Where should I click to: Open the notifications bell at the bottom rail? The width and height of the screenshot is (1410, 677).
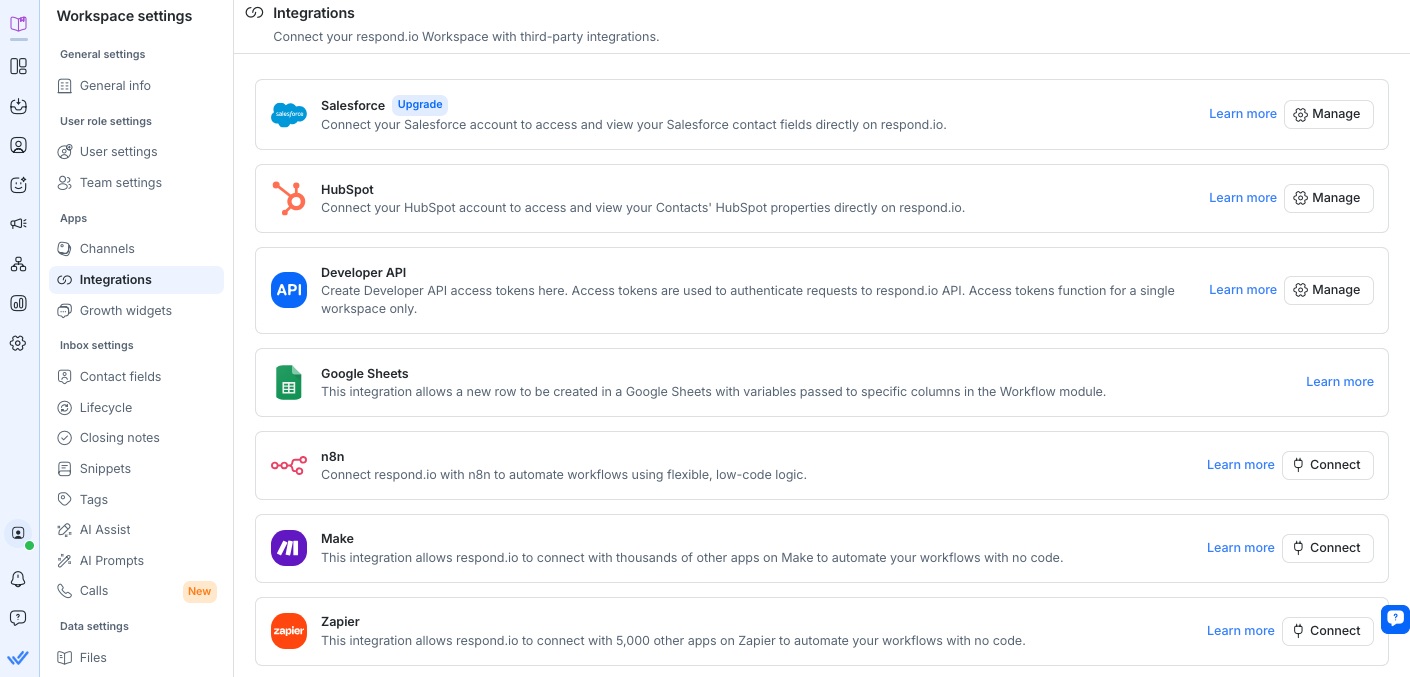click(18, 579)
